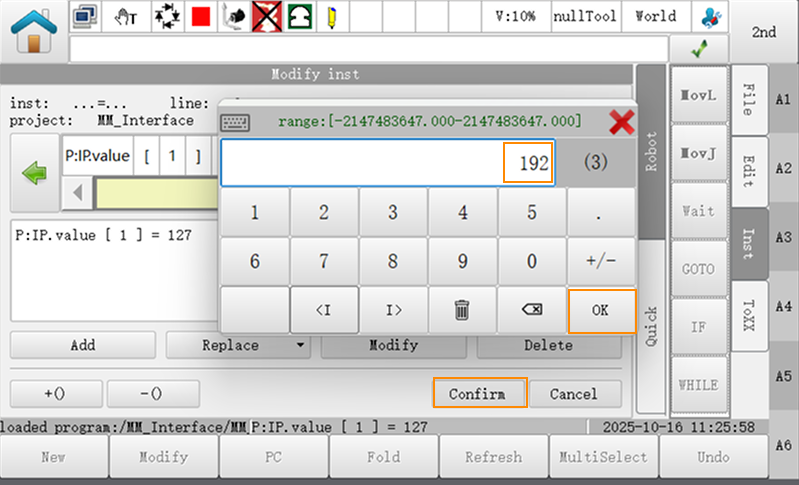Open the World coordinate selector

point(656,17)
